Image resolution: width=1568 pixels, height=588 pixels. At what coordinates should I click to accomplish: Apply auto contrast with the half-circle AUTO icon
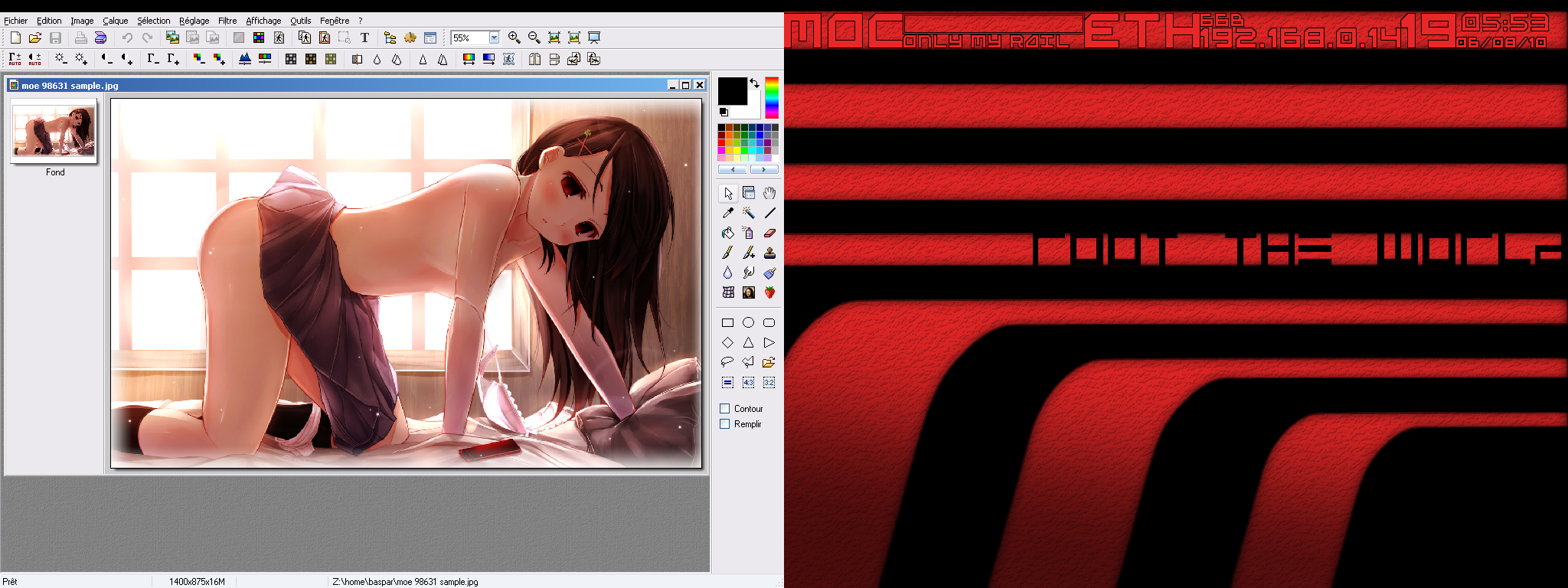(35, 59)
